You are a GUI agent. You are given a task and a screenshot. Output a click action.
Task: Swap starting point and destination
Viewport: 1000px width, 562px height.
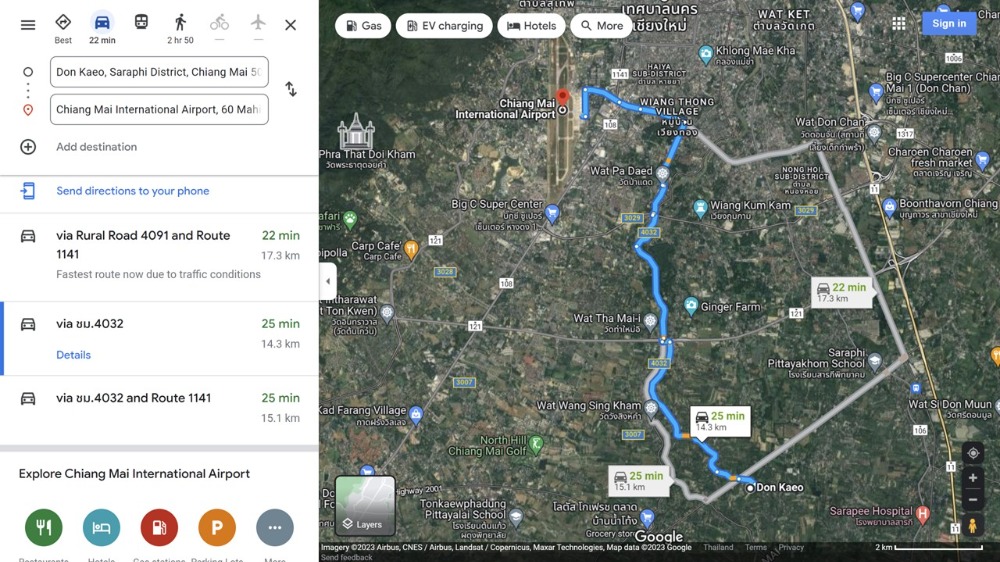[x=291, y=89]
